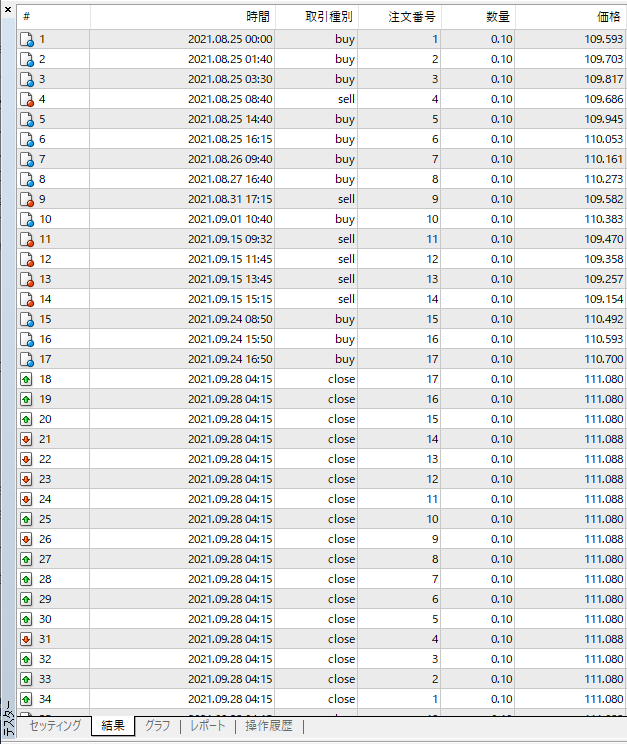
Task: Click the sell order icon in row 4
Action: click(x=27, y=99)
